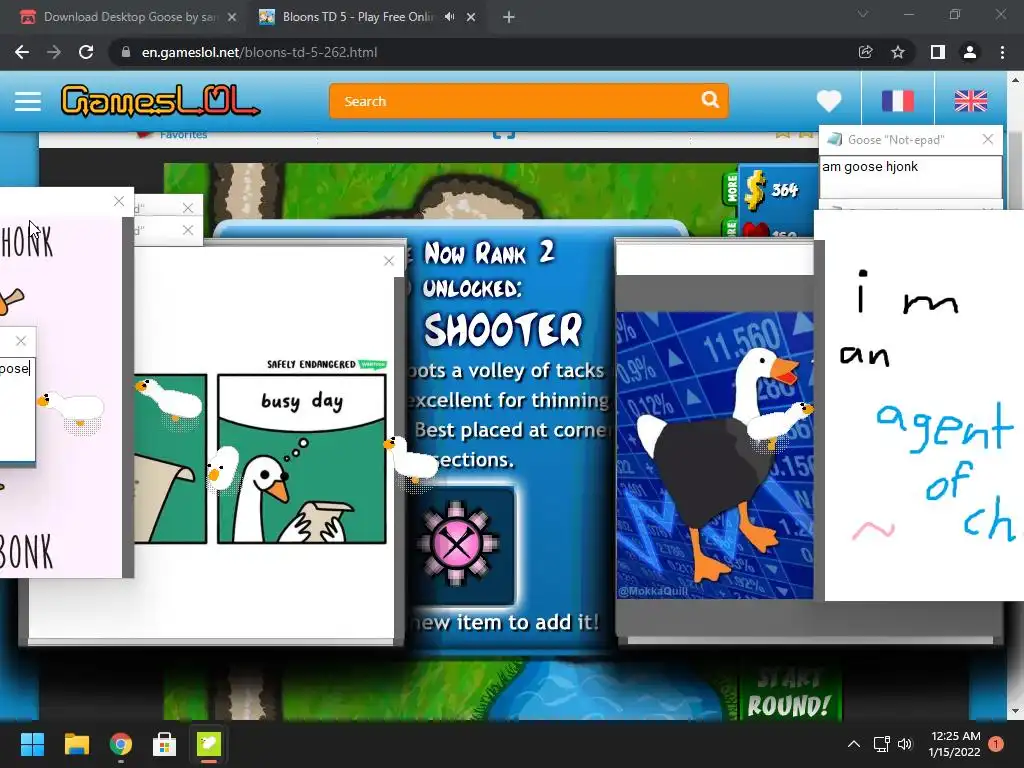Open the Chrome profile menu
The image size is (1024, 768).
970,52
